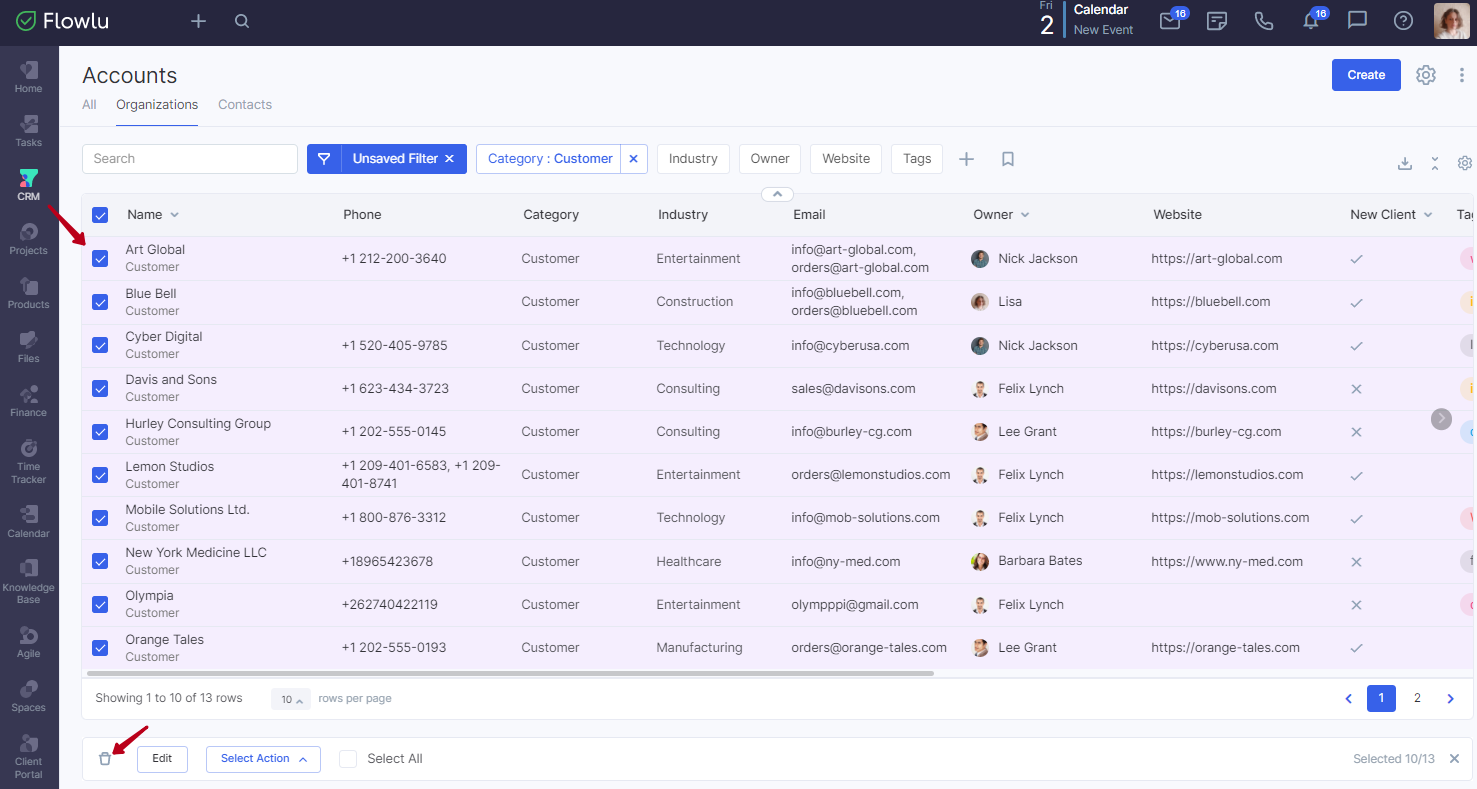1477x789 pixels.
Task: Tick the Select All checkbox in bottom bar
Action: click(x=348, y=759)
